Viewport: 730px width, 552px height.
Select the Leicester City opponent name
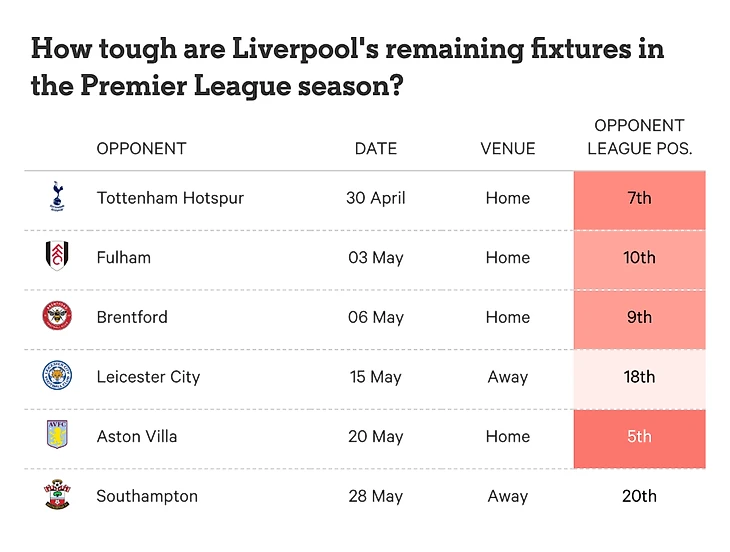[148, 377]
